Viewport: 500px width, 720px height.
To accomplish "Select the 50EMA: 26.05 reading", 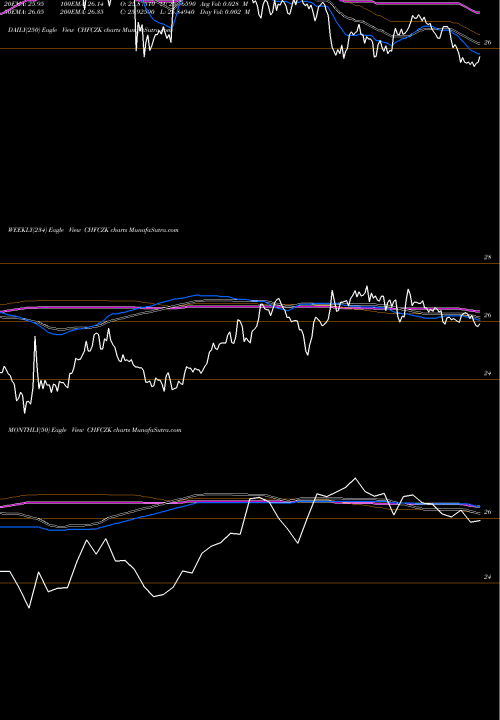I will [24, 12].
